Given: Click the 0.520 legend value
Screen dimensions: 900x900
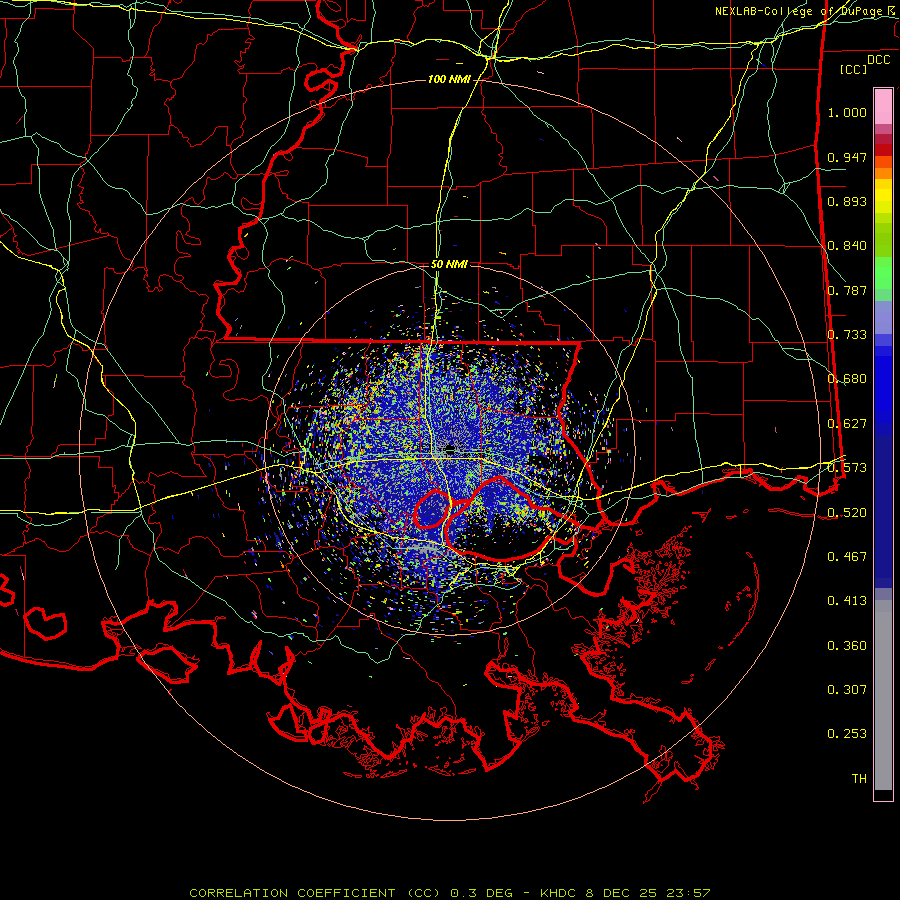Looking at the screenshot, I should coord(847,513).
